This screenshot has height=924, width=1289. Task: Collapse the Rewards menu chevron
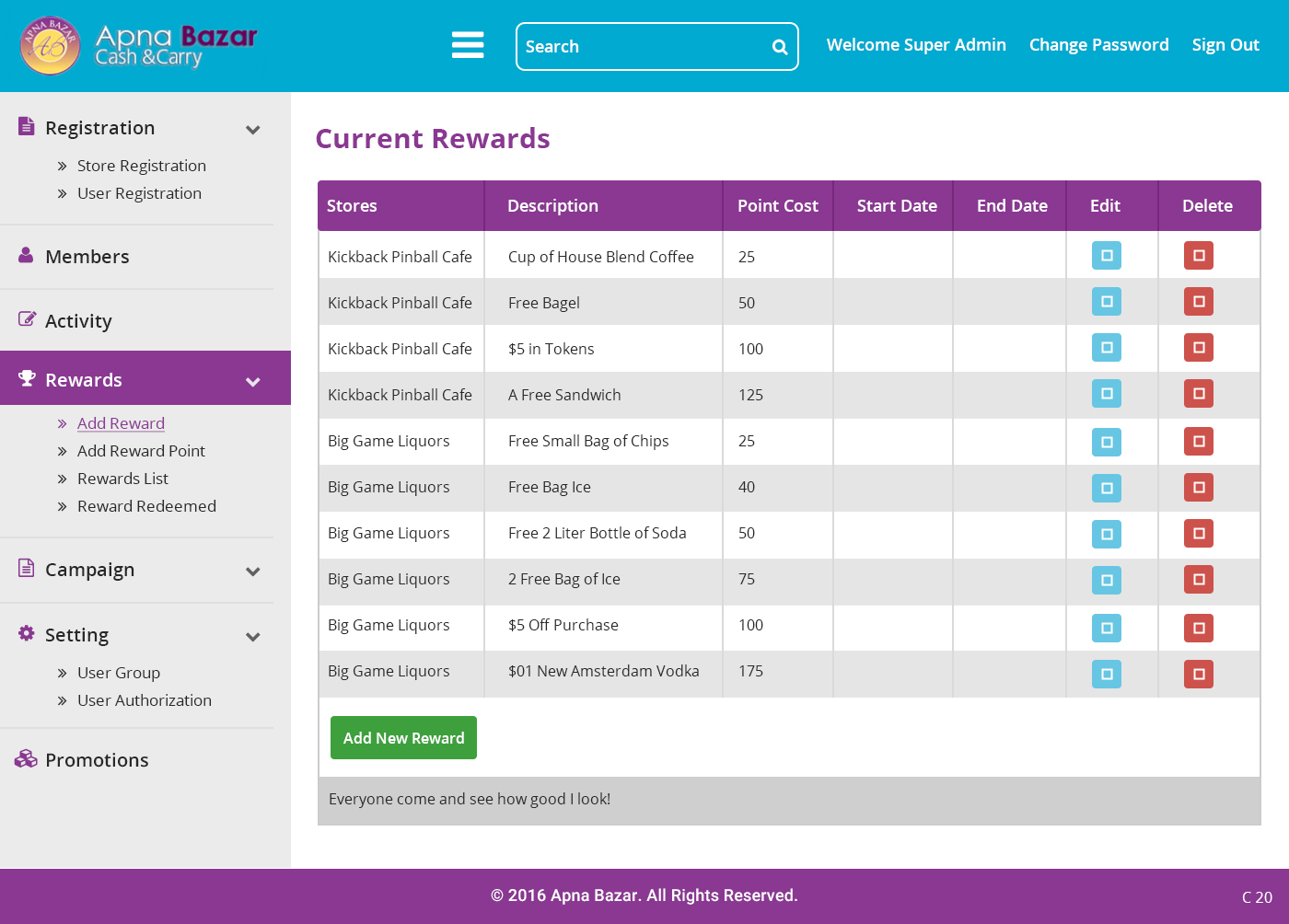(x=253, y=382)
